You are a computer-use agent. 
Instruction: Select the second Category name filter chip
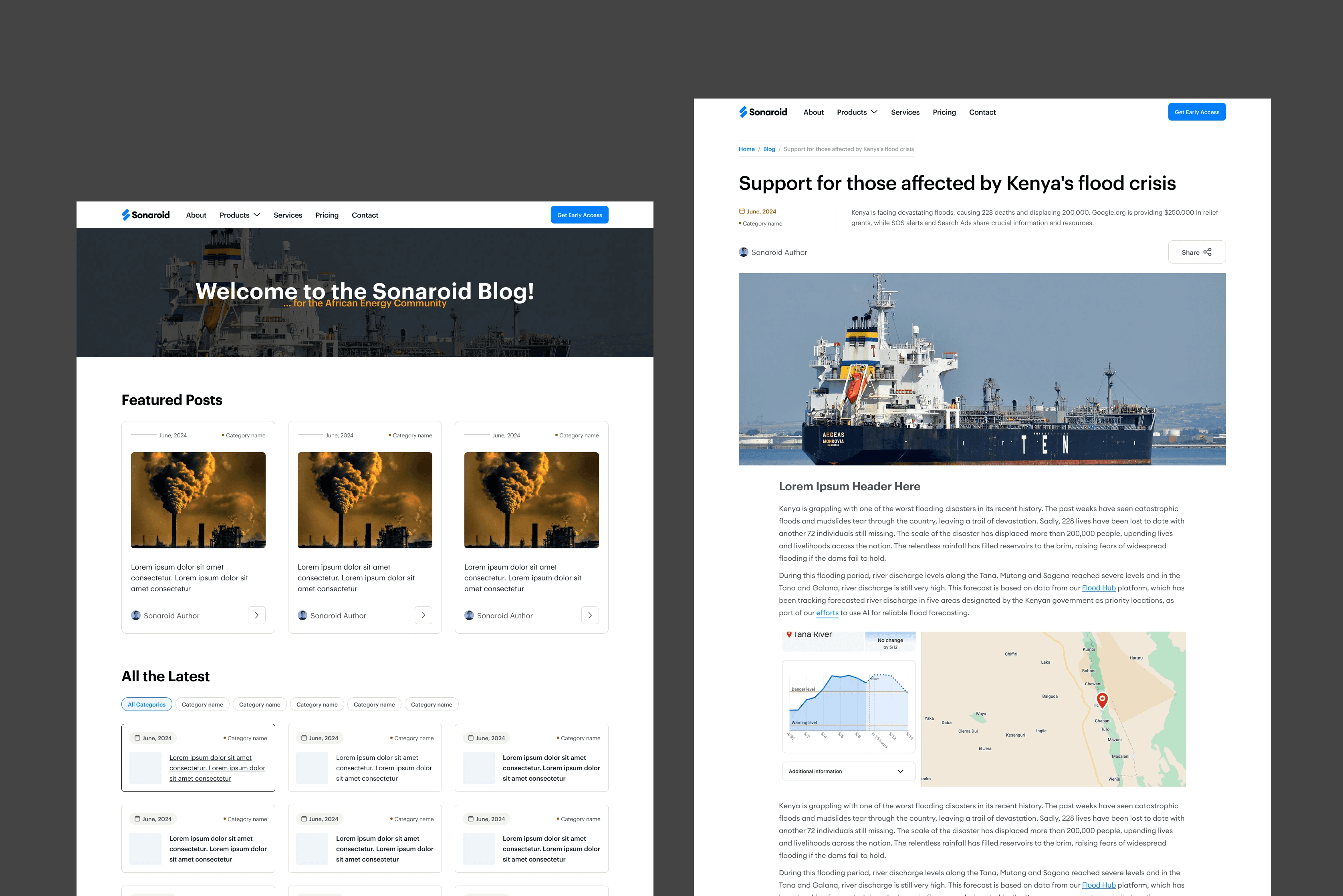pyautogui.click(x=260, y=705)
